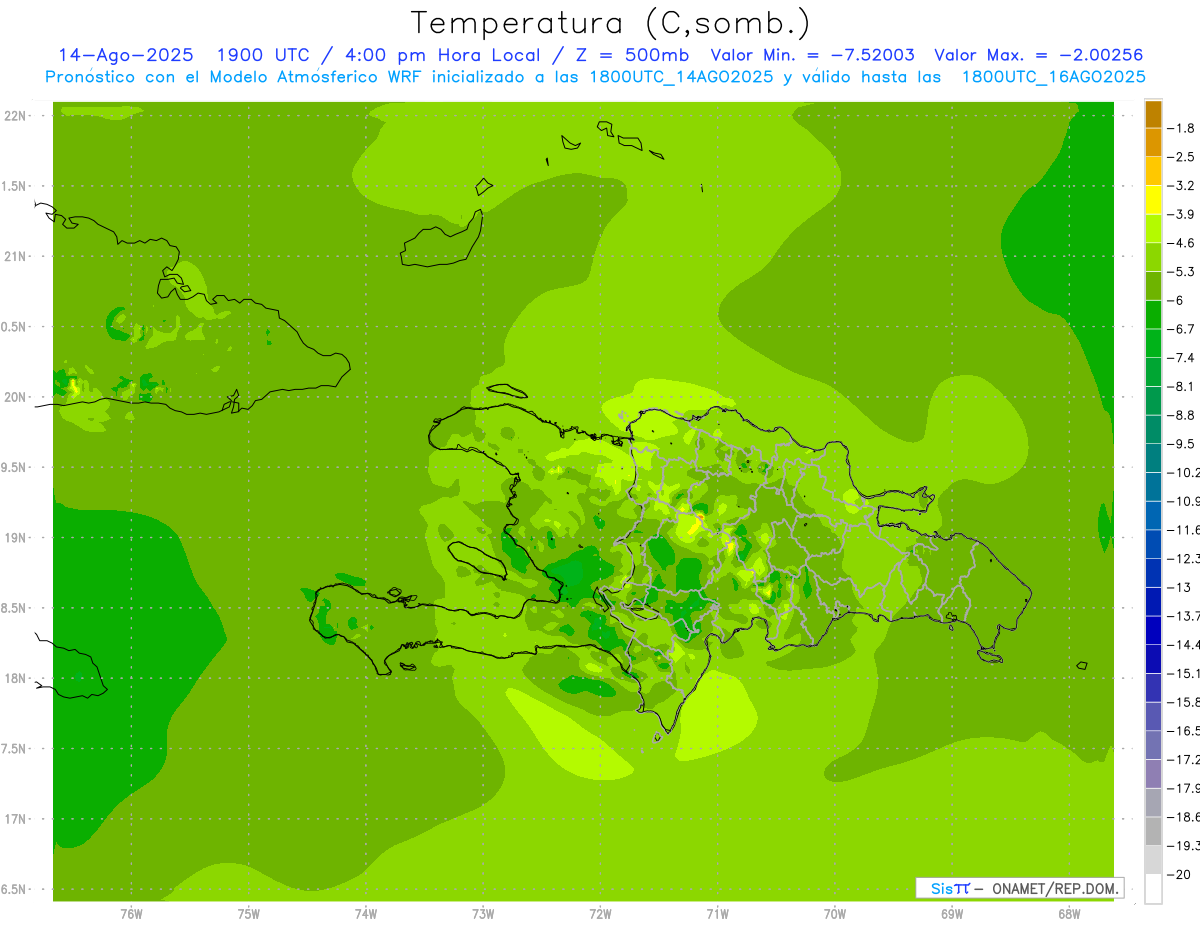Click the 76W longitude axis label
Viewport: 1200px width, 927px height.
click(131, 914)
